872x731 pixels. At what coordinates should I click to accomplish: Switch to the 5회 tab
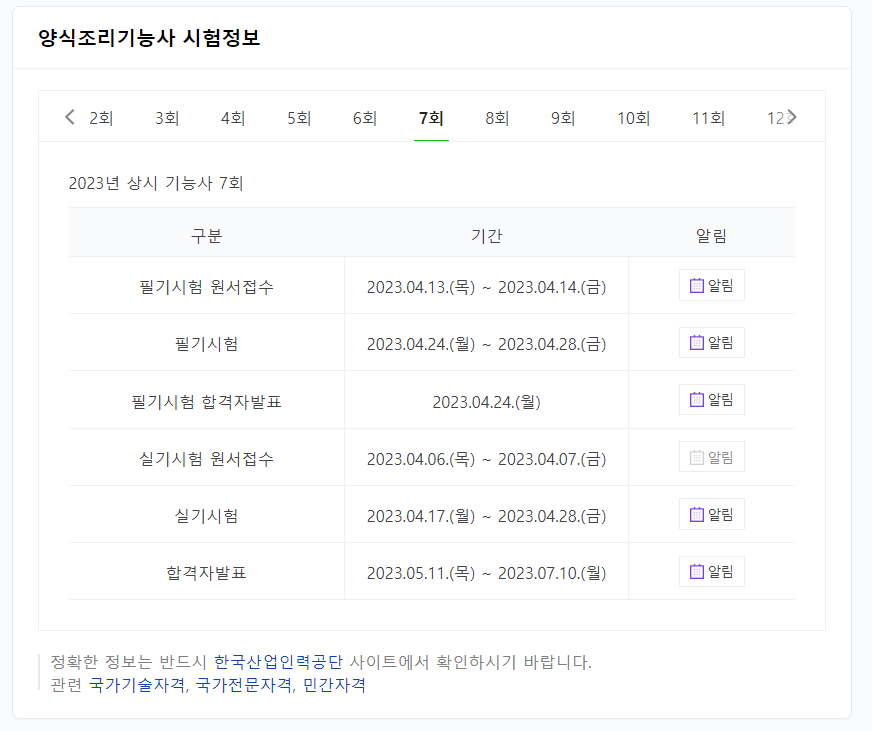[299, 118]
